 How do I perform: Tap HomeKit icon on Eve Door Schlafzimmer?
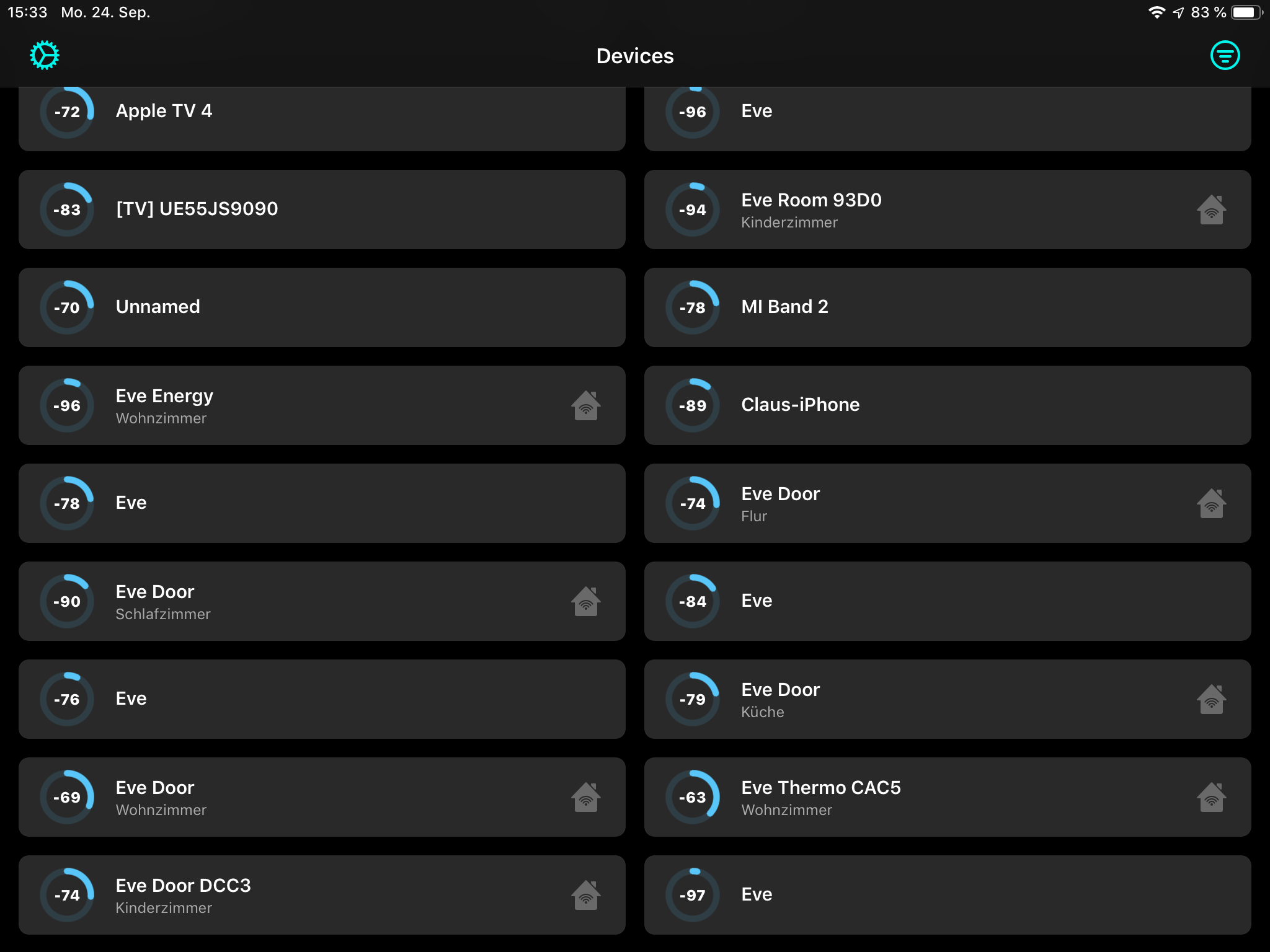585,601
